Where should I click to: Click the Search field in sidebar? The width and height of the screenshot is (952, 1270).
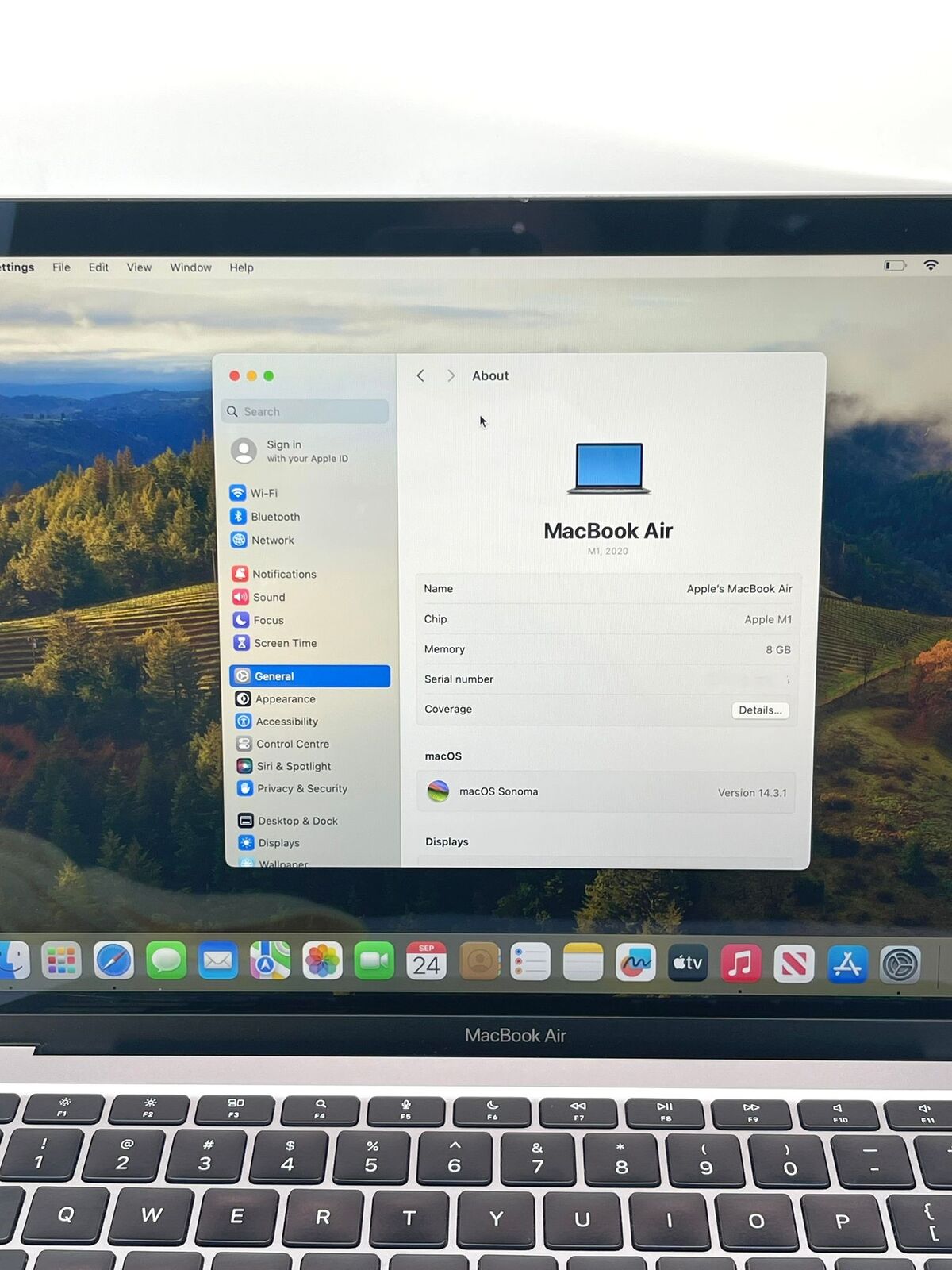tap(305, 411)
